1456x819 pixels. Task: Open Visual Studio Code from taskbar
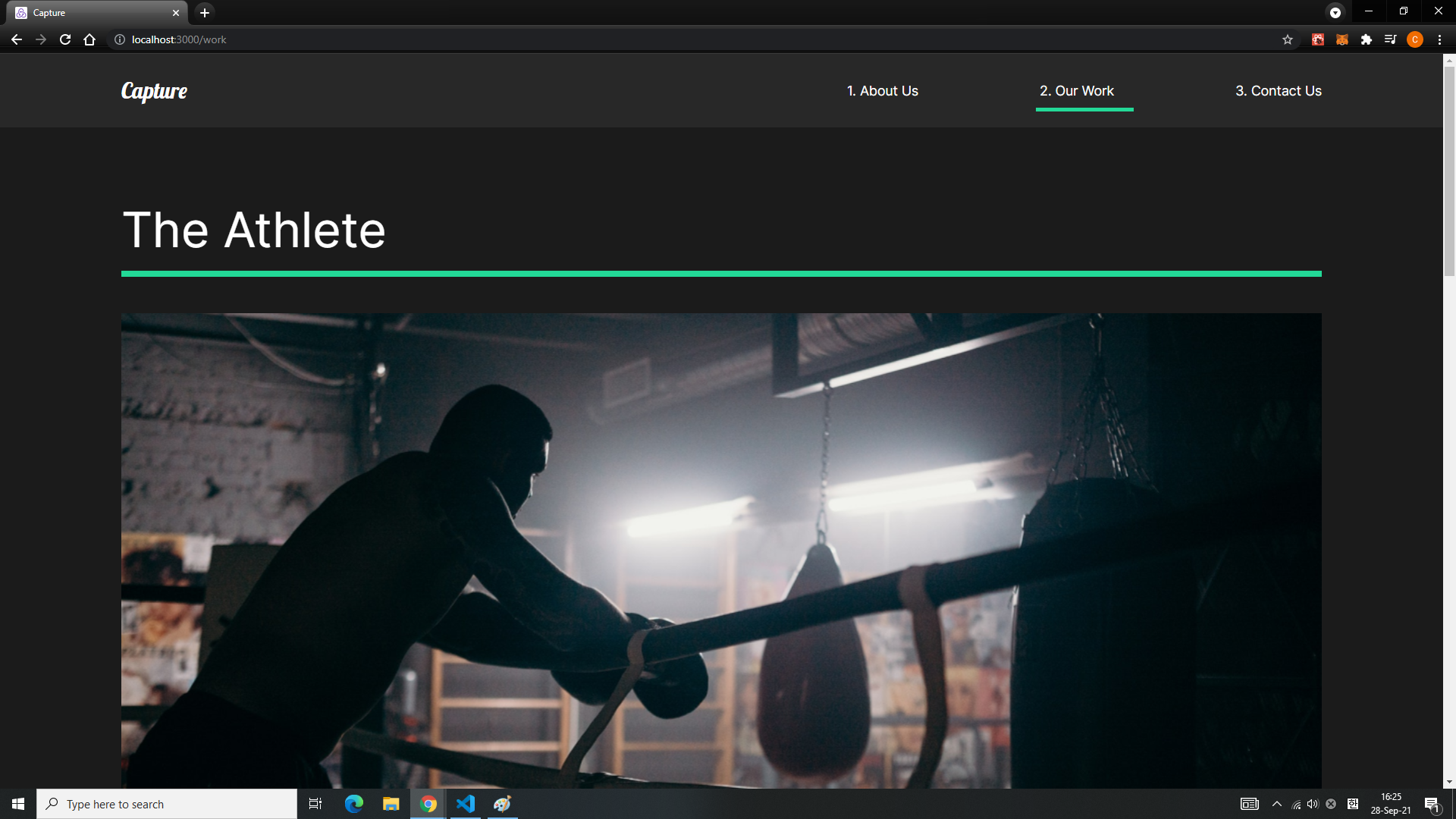coord(465,804)
